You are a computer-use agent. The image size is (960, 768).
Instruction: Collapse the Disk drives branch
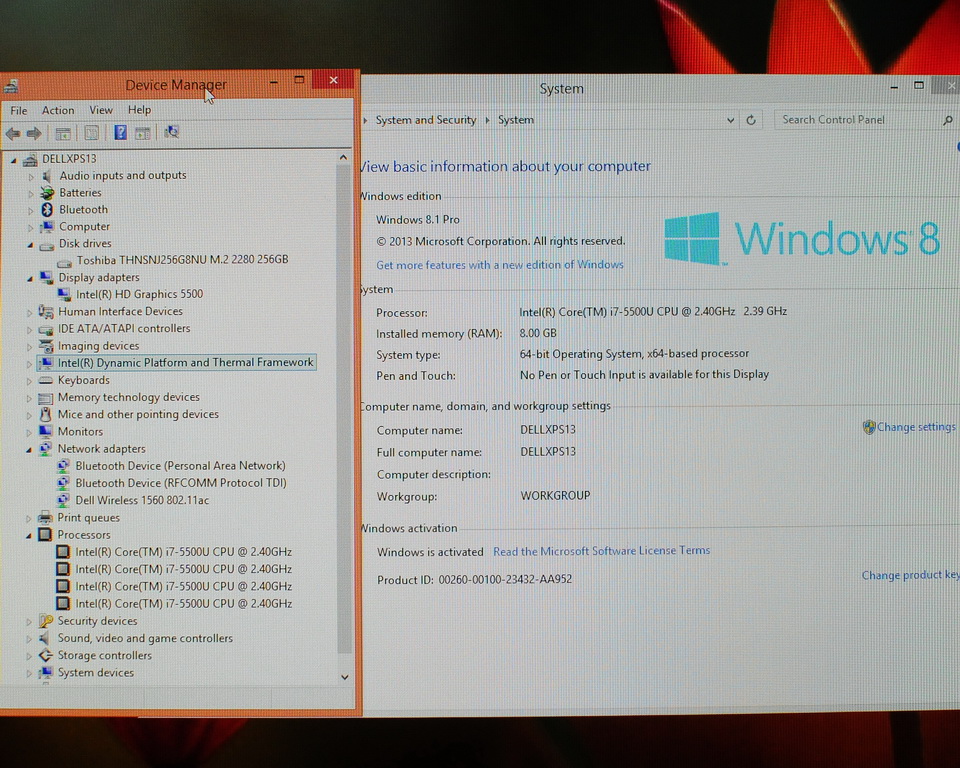click(29, 244)
